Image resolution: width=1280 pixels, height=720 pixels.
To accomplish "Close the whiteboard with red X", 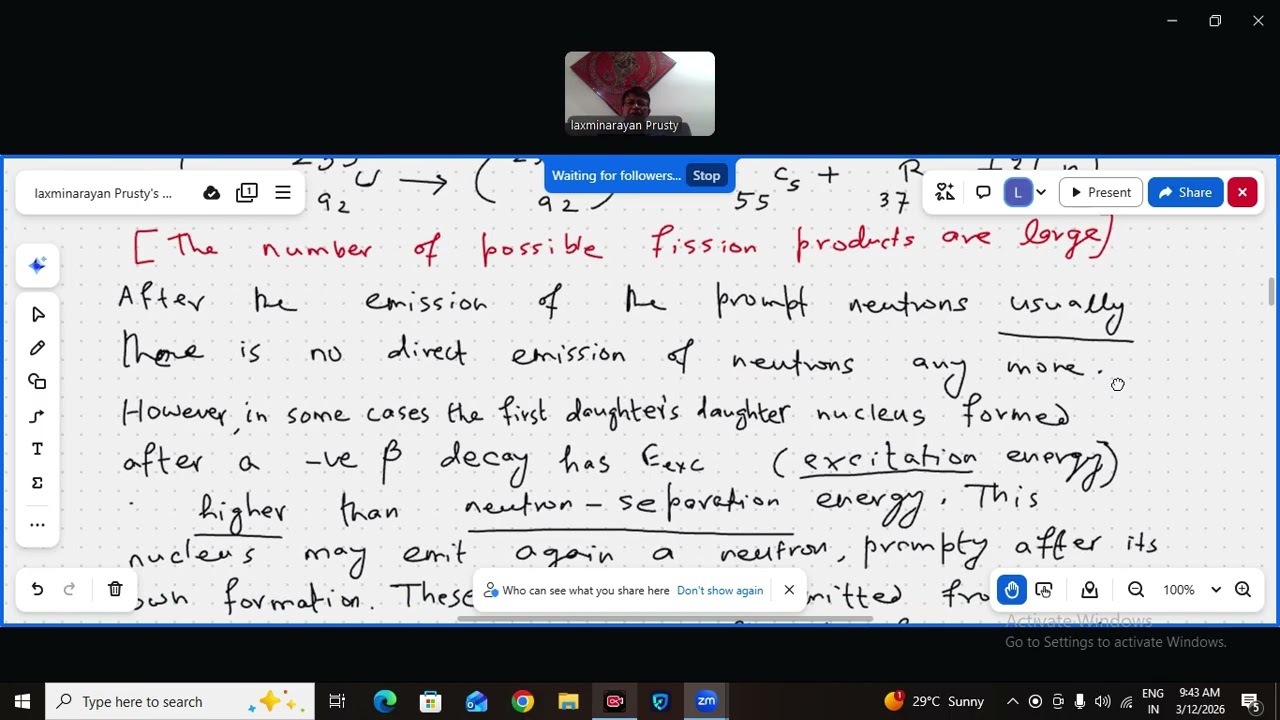I will [1242, 192].
